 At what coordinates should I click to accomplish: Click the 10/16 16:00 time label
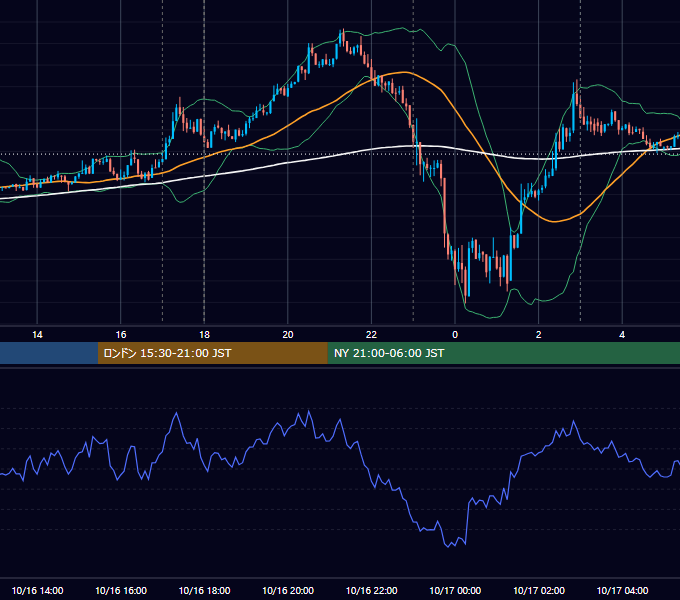(121, 590)
